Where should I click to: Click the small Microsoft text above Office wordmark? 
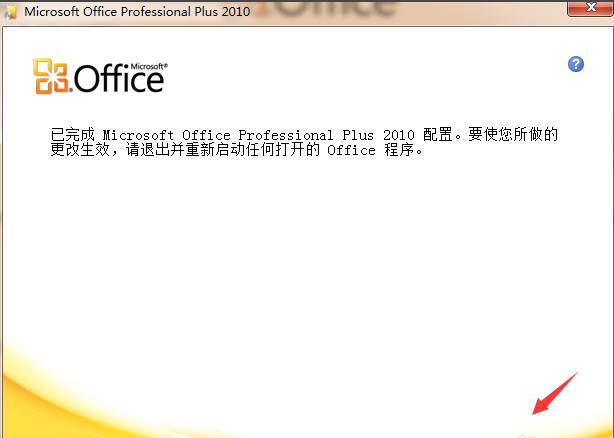click(x=148, y=63)
